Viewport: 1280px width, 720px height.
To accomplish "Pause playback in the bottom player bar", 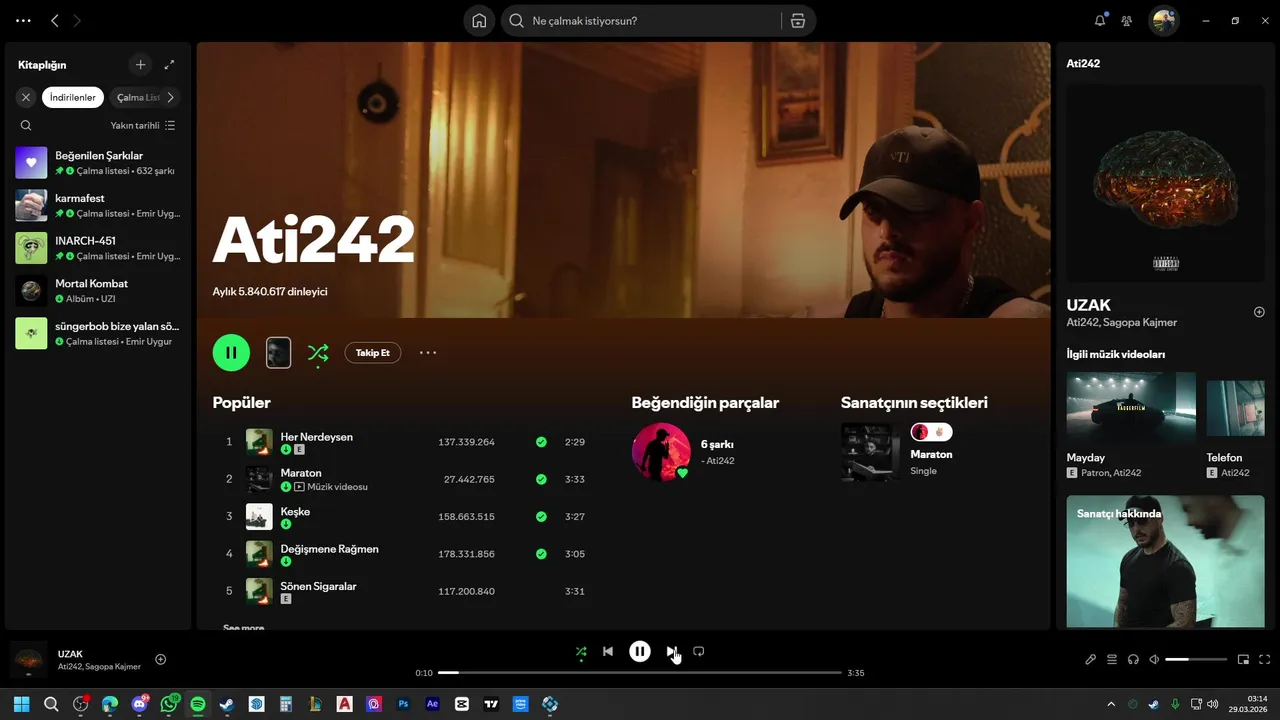I will click(640, 651).
